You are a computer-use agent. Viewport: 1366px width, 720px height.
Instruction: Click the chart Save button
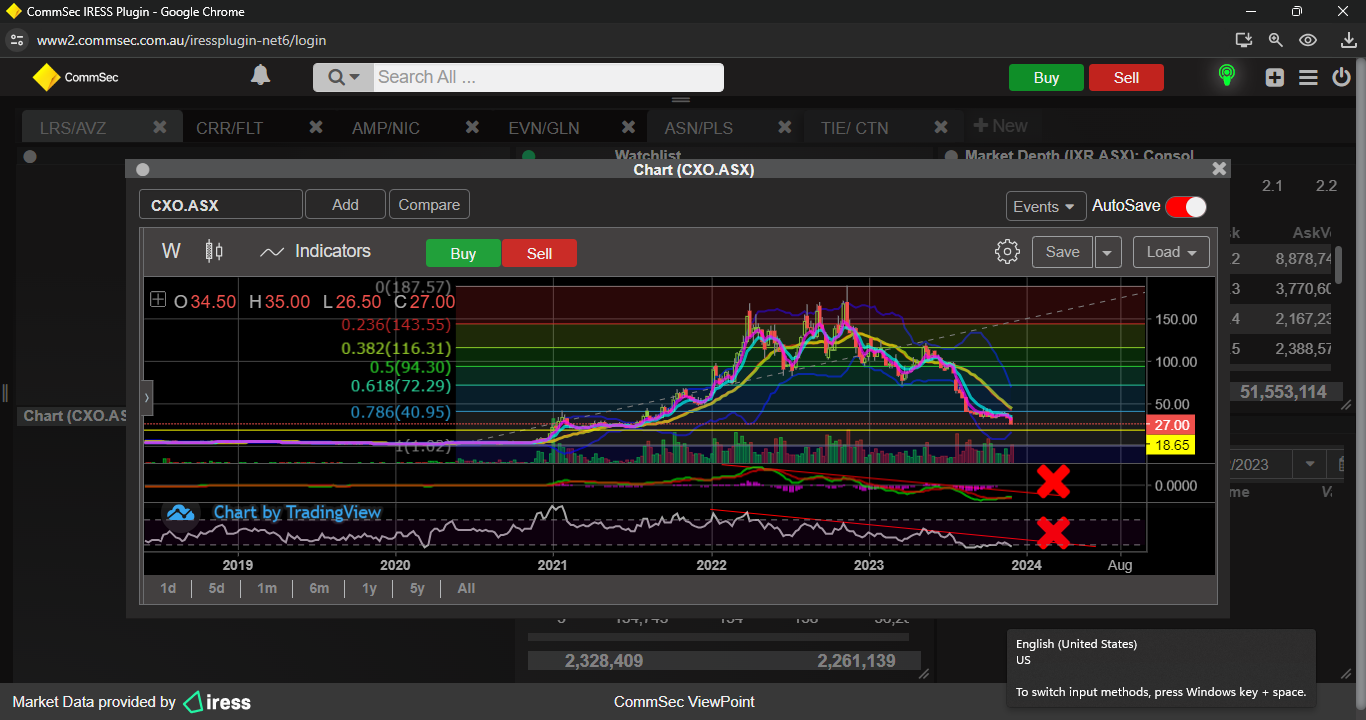coord(1062,252)
